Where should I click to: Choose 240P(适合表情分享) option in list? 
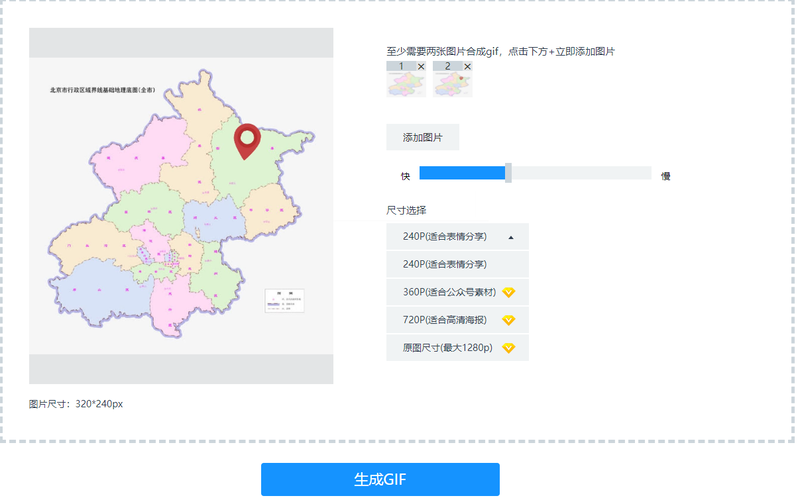(x=457, y=264)
